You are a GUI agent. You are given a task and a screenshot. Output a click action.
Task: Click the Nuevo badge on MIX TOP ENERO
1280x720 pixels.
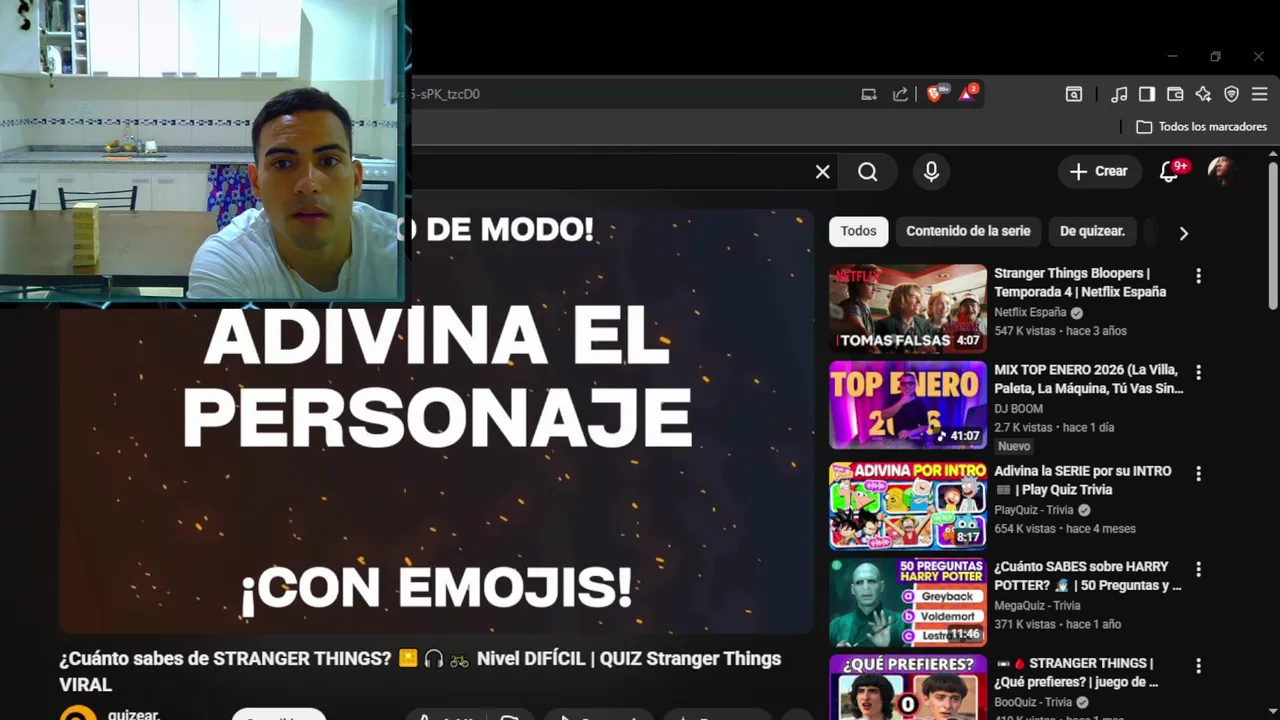(x=1014, y=446)
